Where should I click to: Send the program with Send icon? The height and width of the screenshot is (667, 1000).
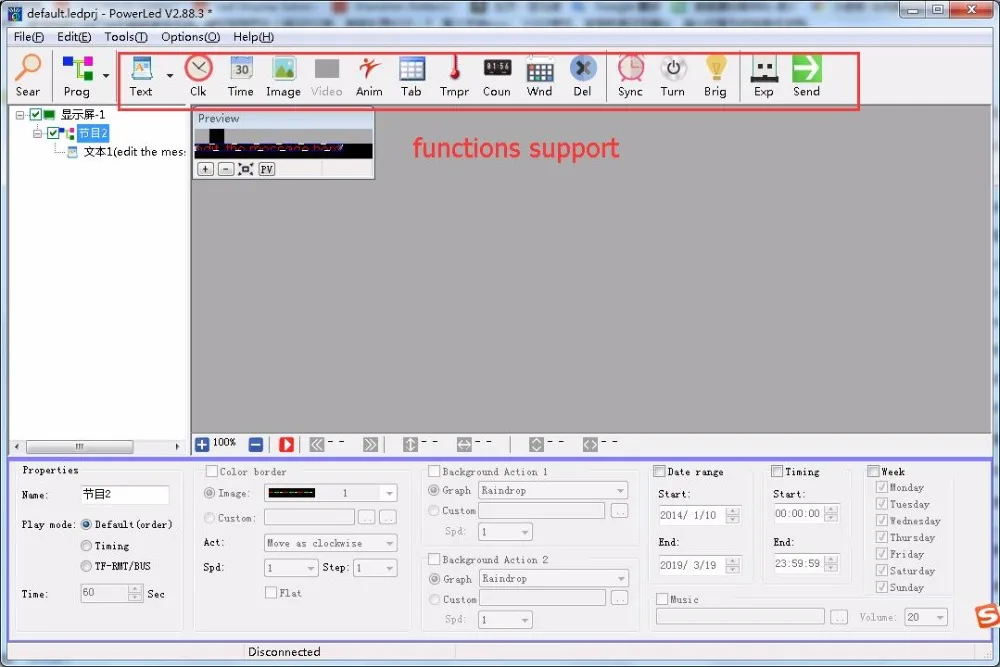coord(807,75)
